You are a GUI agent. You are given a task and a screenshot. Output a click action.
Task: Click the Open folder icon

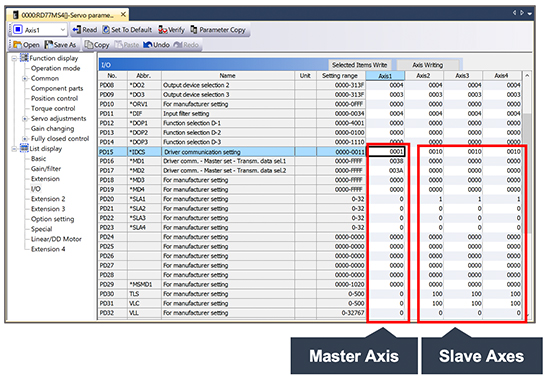[x=17, y=45]
